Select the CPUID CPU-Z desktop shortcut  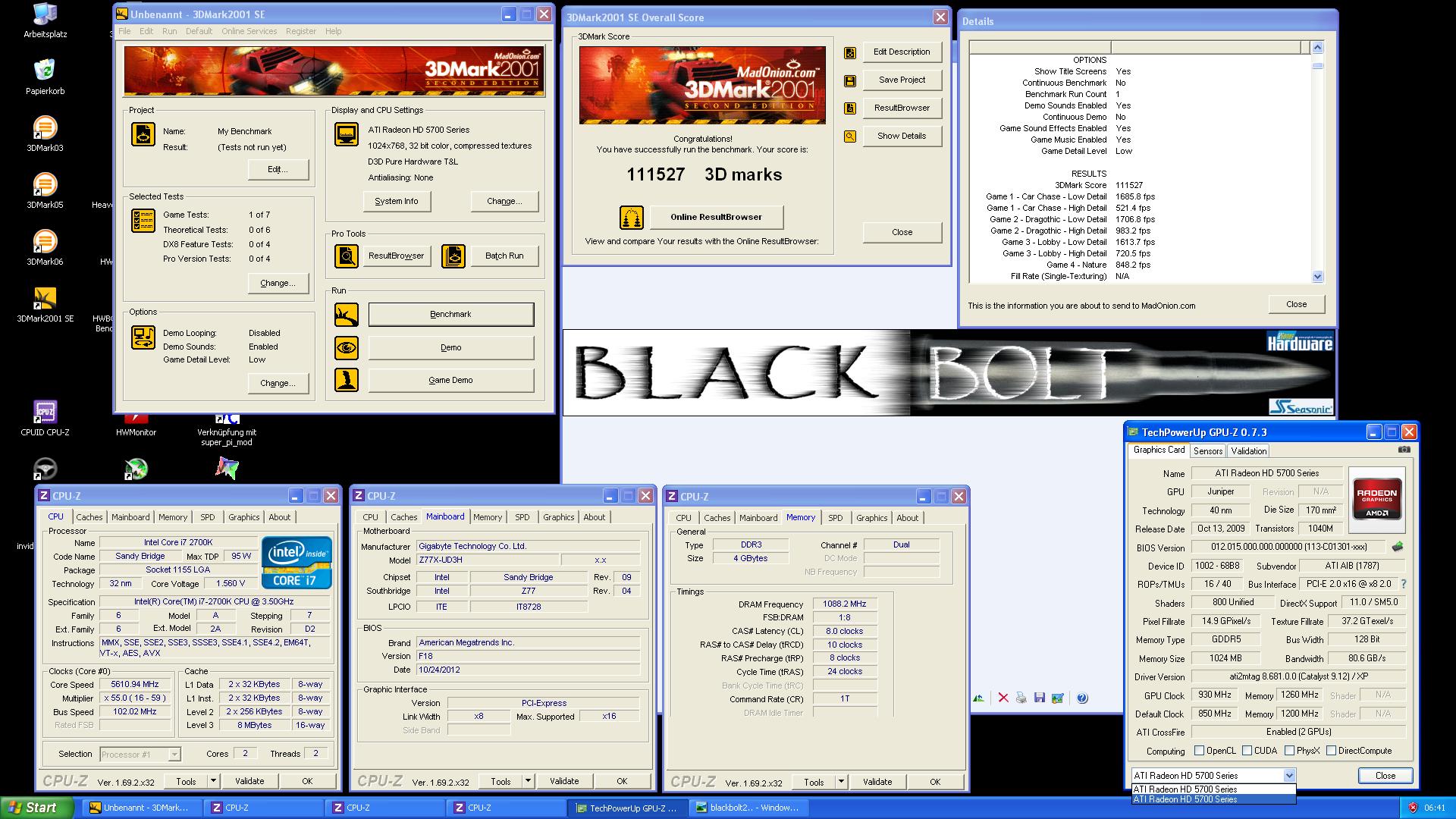[45, 418]
